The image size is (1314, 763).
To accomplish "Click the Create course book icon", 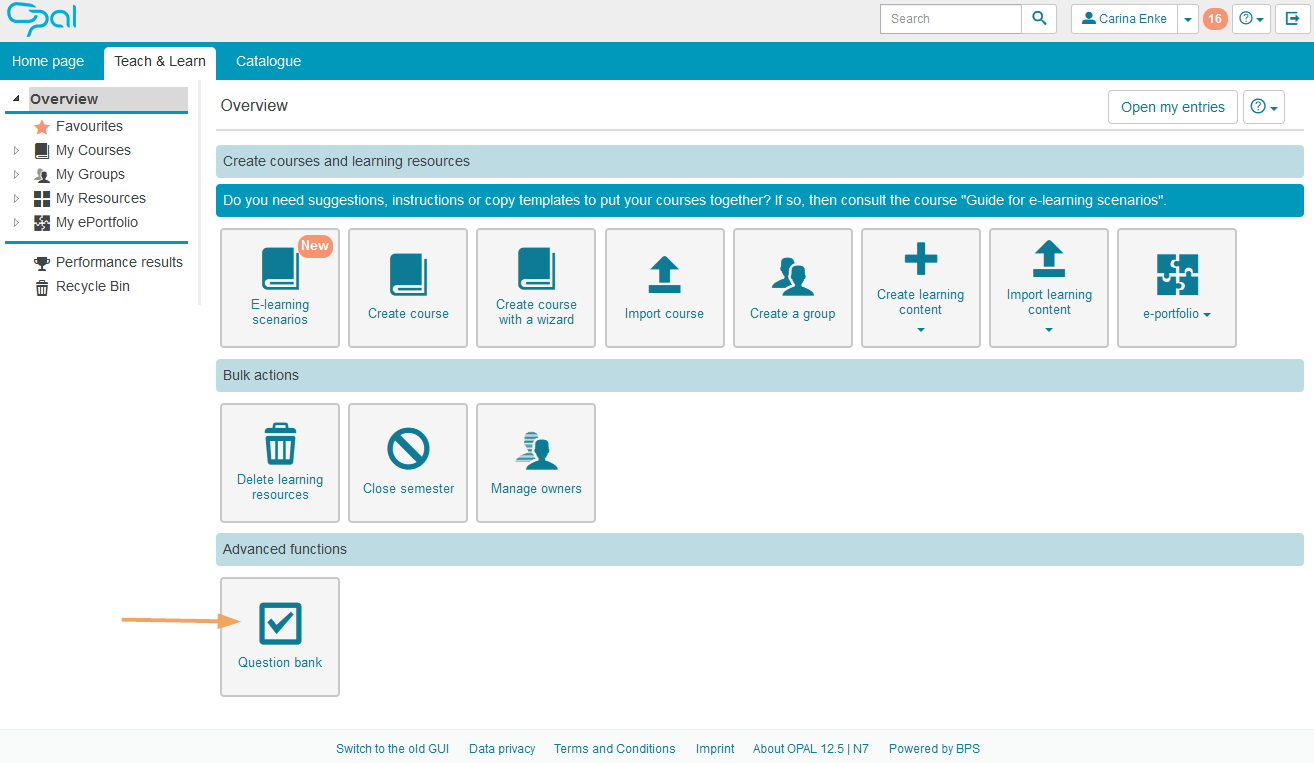I will pyautogui.click(x=408, y=275).
